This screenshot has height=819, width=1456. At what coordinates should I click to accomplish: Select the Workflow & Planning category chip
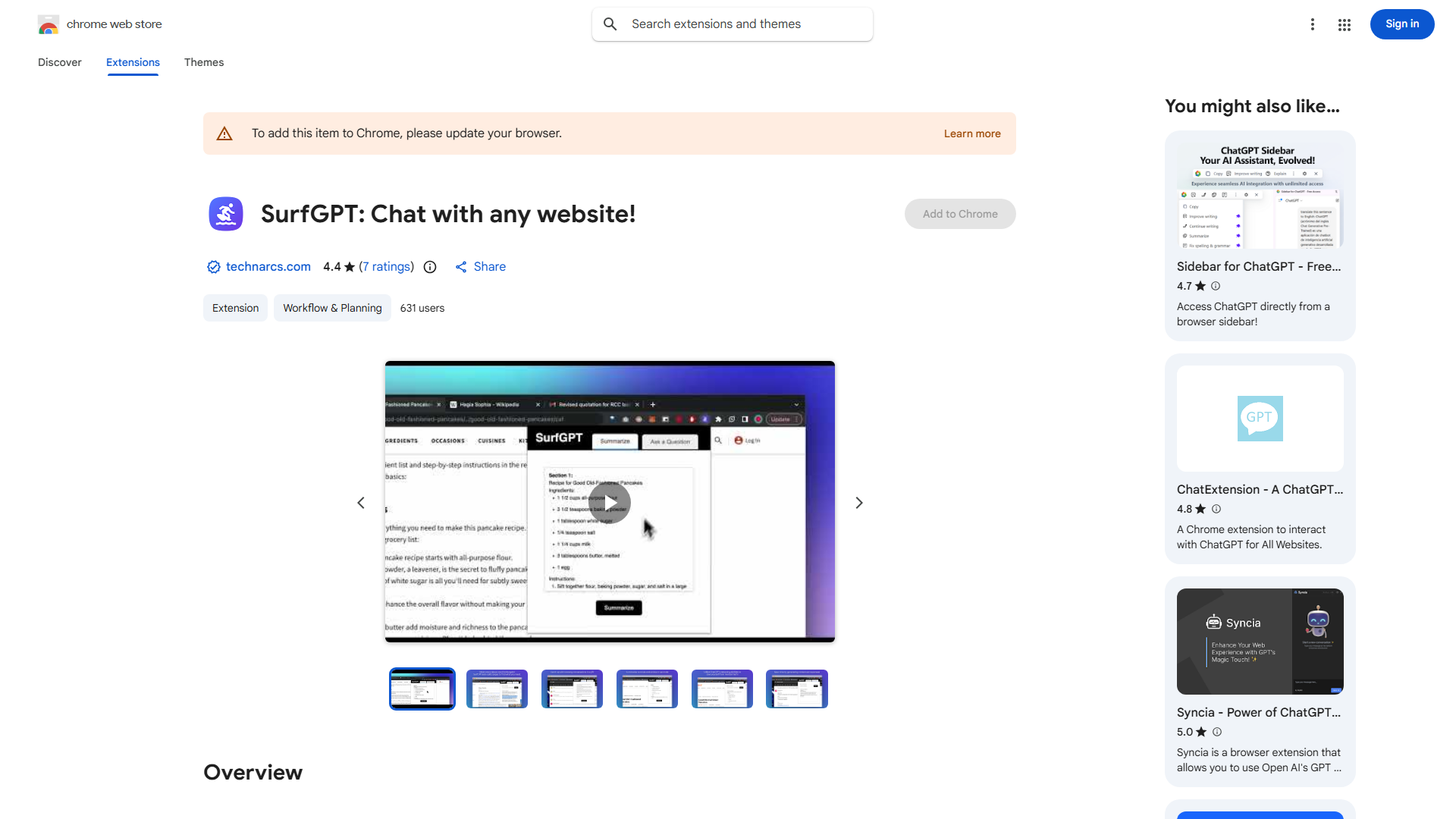pyautogui.click(x=332, y=308)
